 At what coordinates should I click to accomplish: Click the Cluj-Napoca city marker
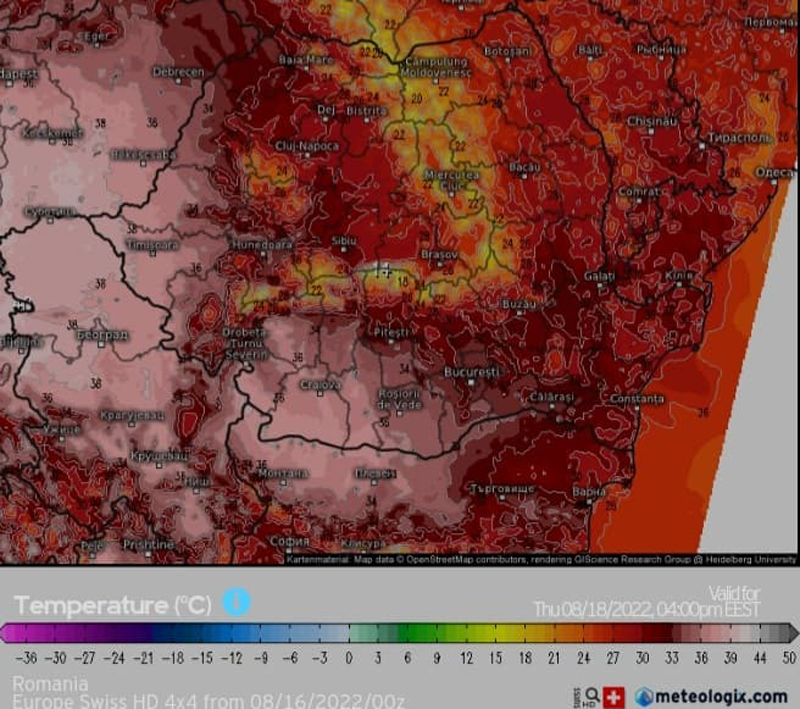point(305,157)
